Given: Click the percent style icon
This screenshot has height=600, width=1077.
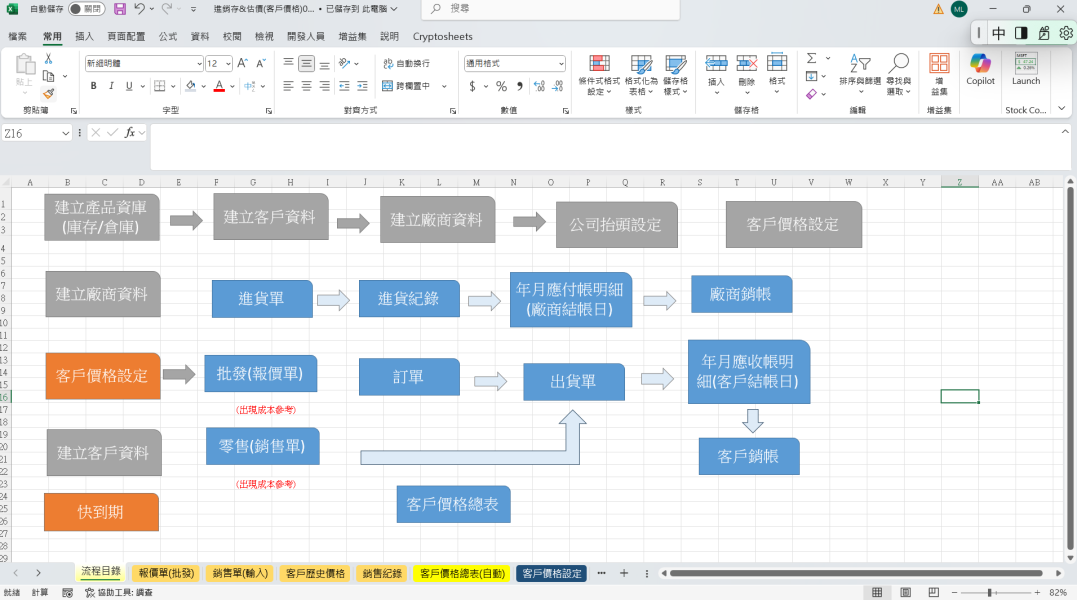Looking at the screenshot, I should [x=501, y=86].
